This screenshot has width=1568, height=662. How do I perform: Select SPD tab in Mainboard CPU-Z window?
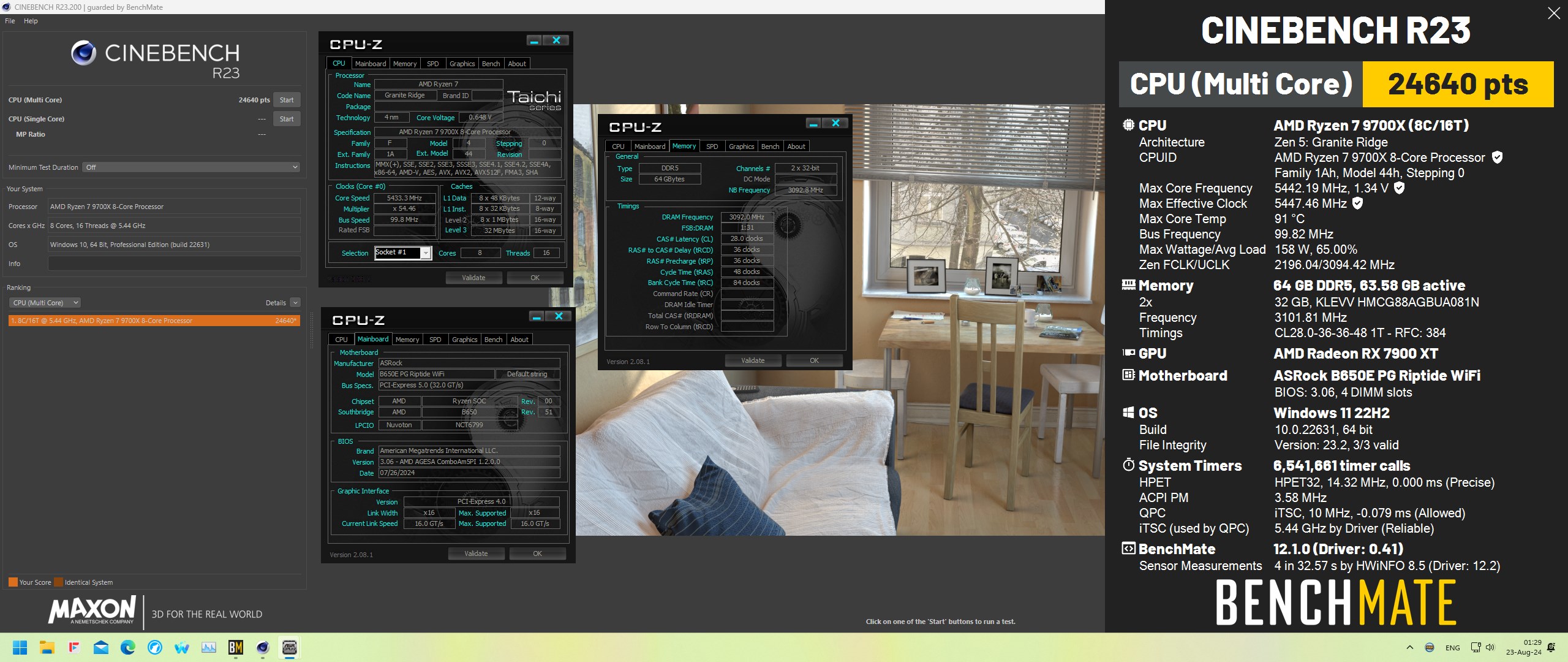(435, 340)
